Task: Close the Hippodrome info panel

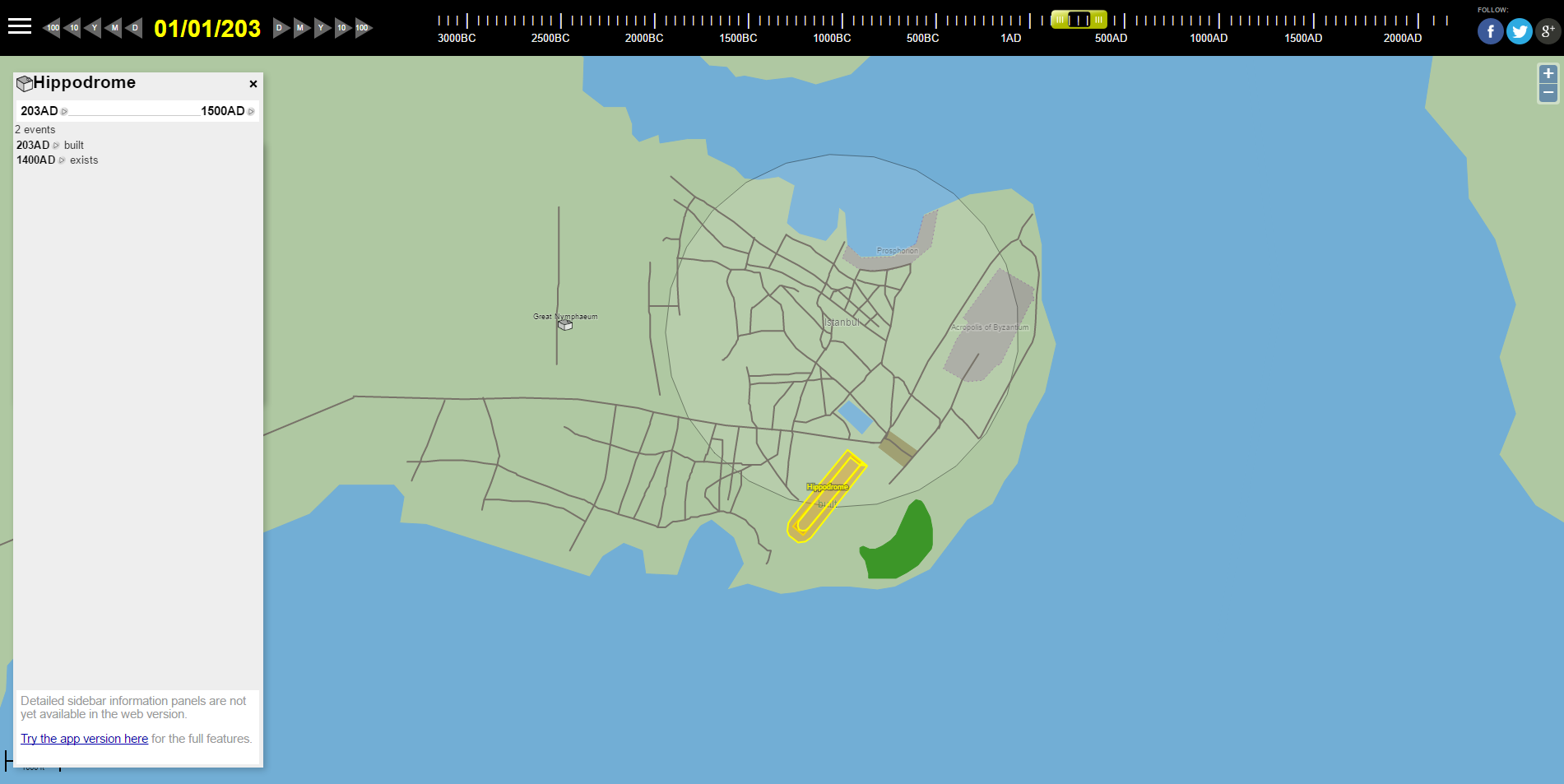Action: pos(253,84)
